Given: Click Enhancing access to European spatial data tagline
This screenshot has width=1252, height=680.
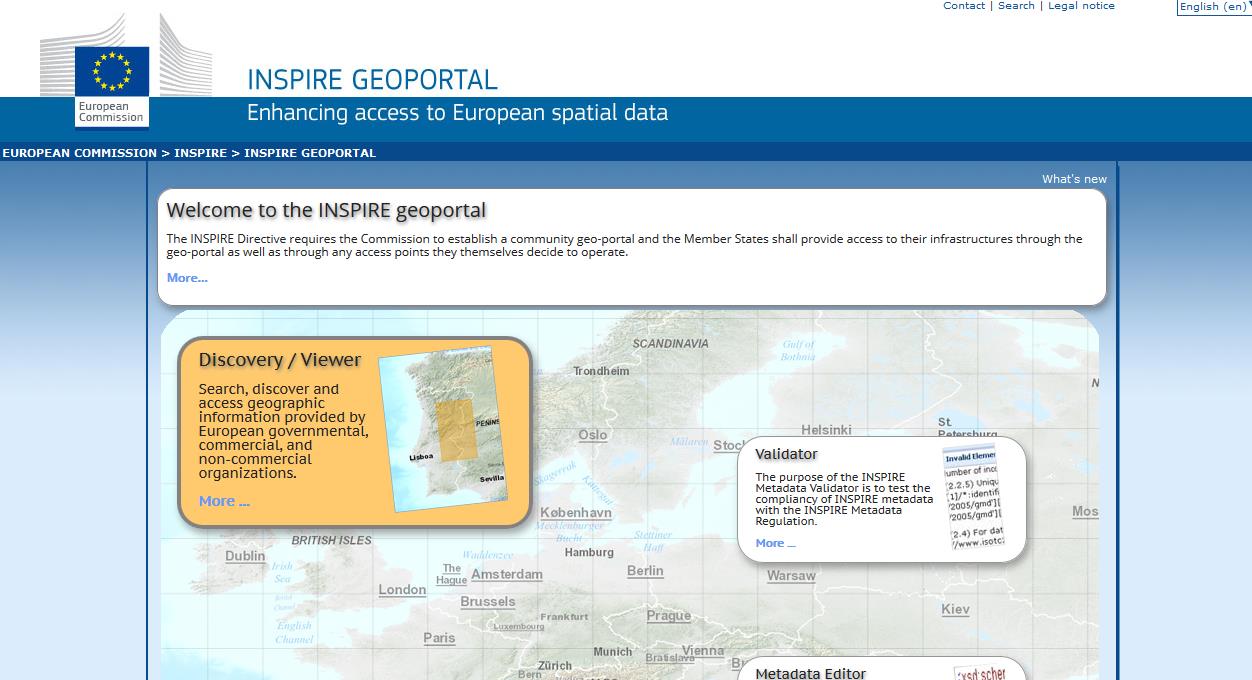Looking at the screenshot, I should click(x=457, y=112).
